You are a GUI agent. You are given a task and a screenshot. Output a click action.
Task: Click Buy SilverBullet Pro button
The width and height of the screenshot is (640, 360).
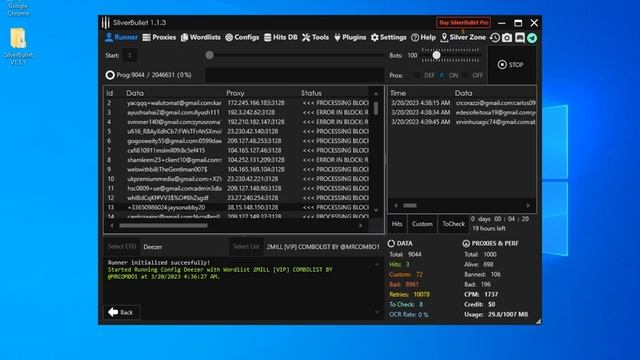[463, 22]
